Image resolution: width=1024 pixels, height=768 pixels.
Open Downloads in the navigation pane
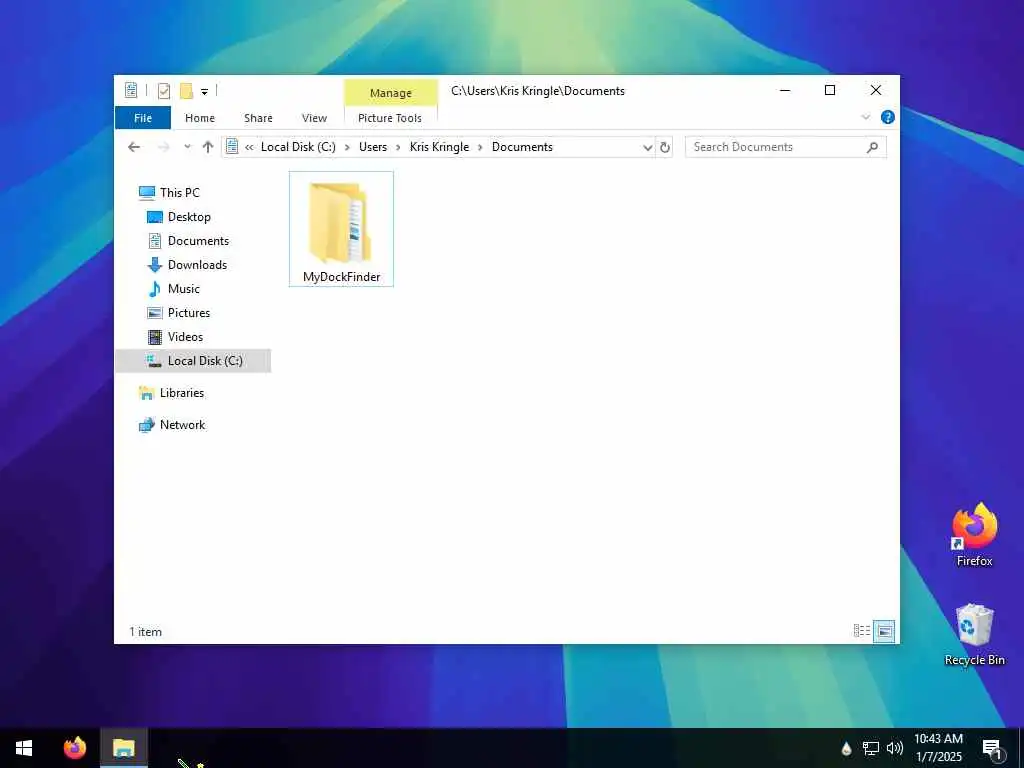click(187, 264)
